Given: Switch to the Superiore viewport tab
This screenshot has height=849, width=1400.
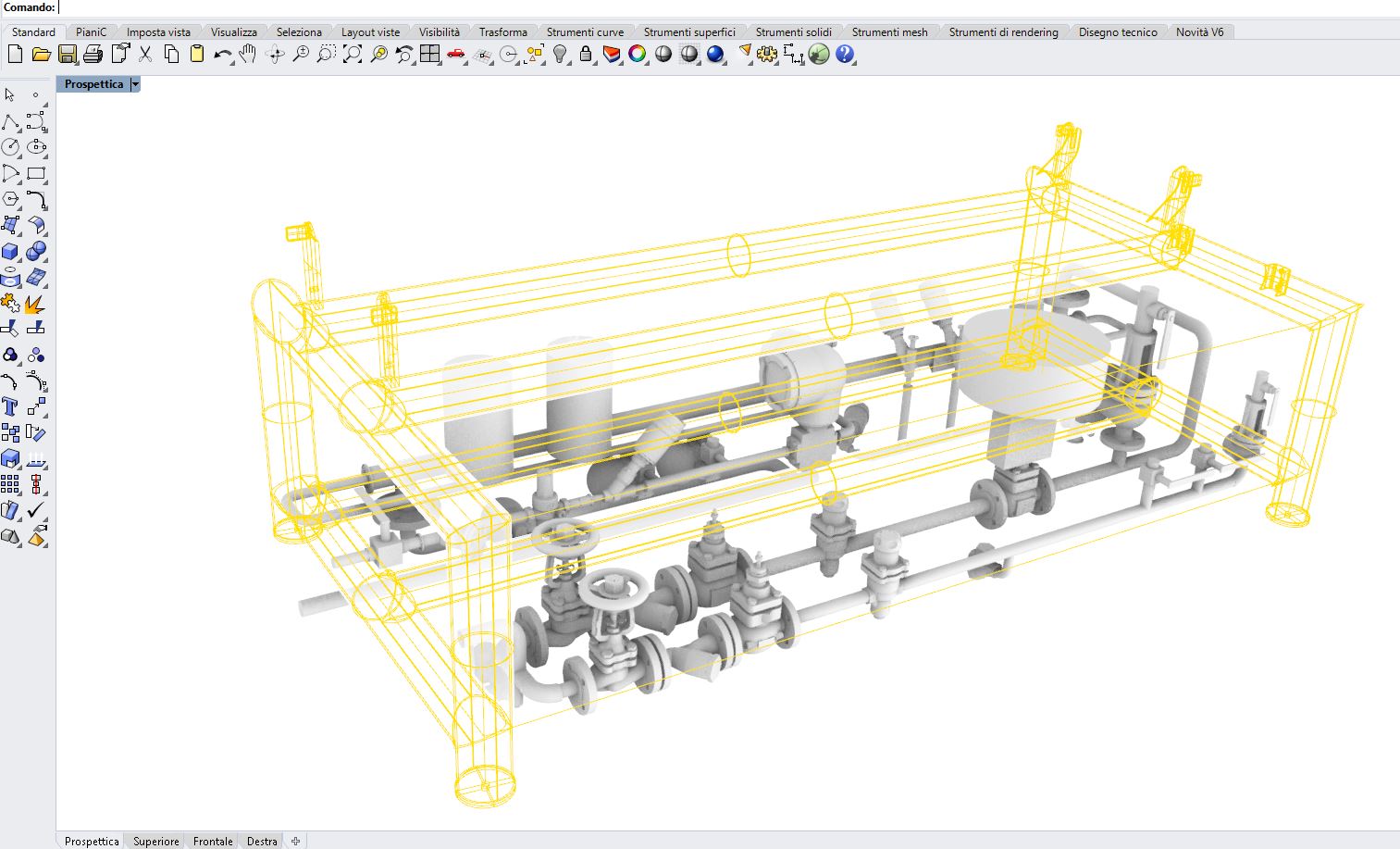Looking at the screenshot, I should pyautogui.click(x=156, y=841).
